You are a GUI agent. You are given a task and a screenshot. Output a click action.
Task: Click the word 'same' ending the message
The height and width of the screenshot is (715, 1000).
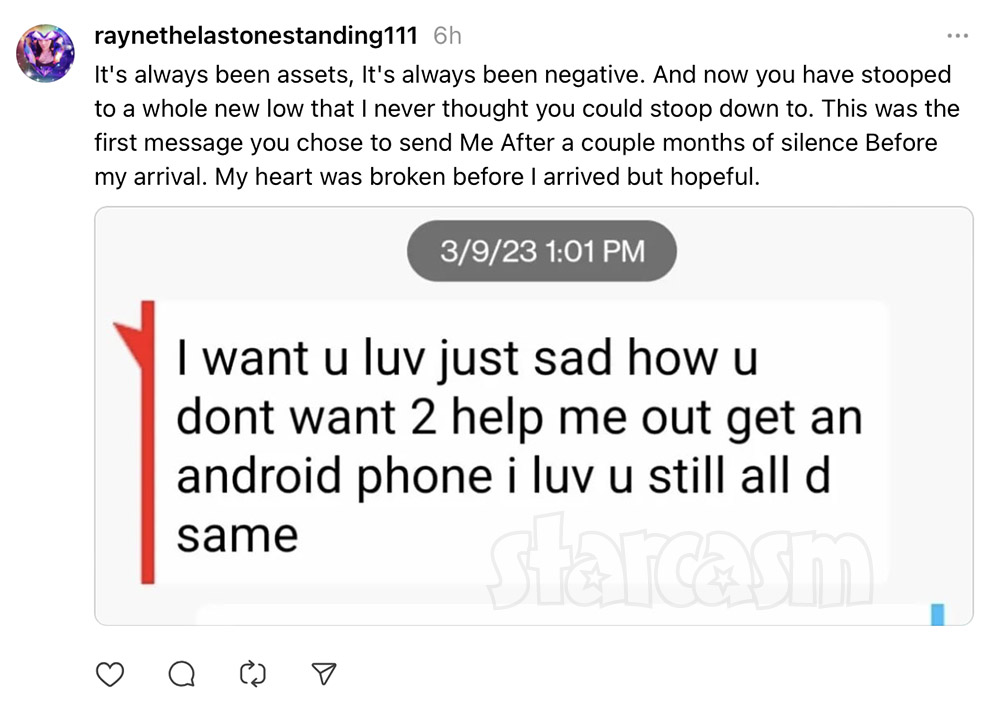237,536
